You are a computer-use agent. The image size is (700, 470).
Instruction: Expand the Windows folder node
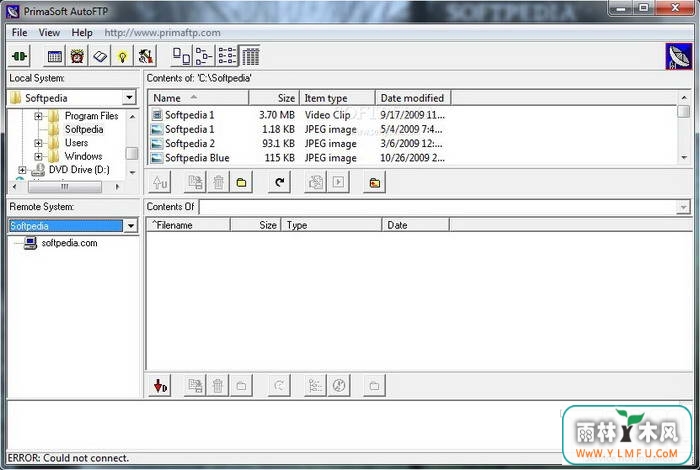point(38,156)
